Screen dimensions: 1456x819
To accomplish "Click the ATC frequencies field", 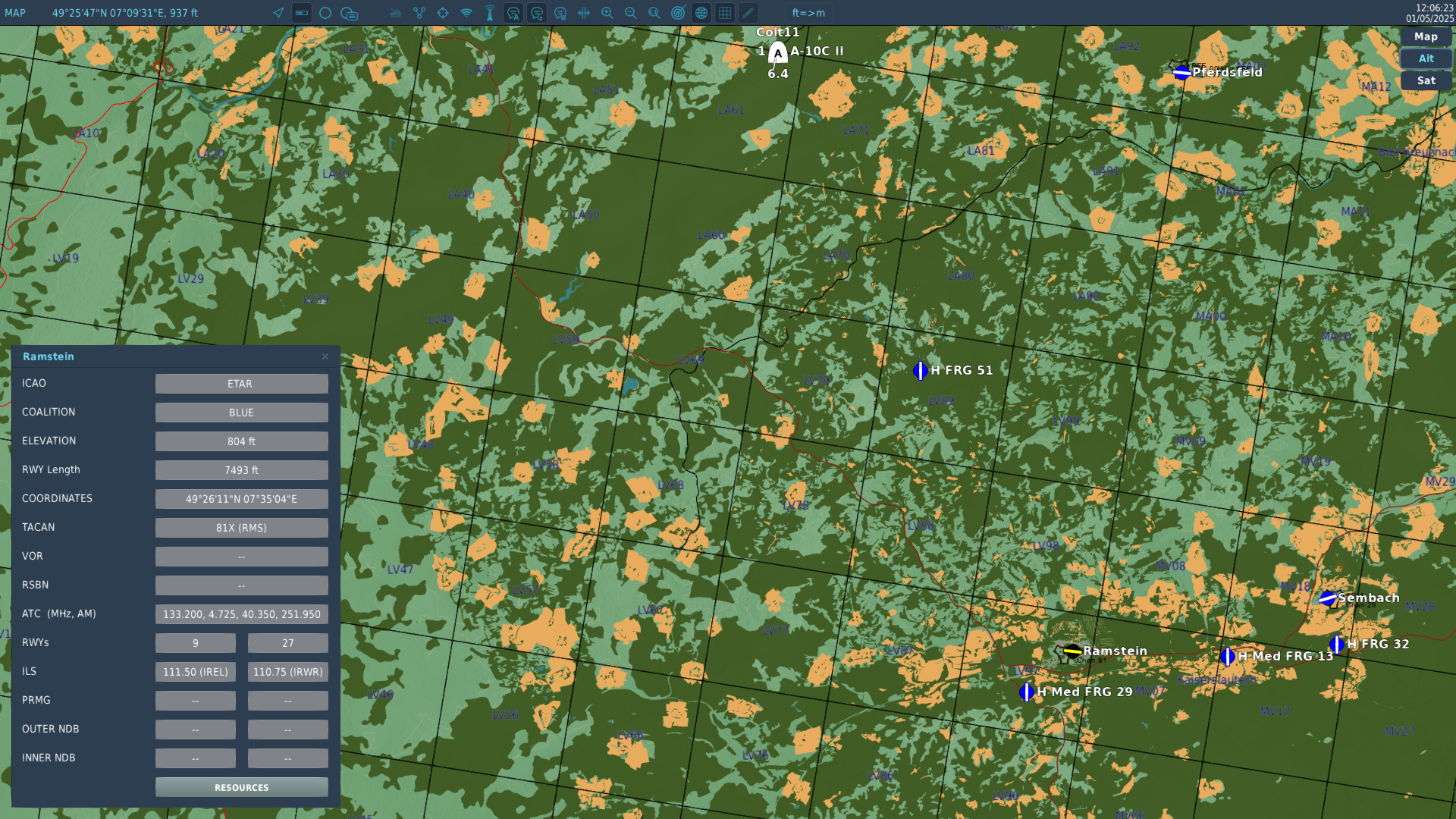I will click(242, 614).
